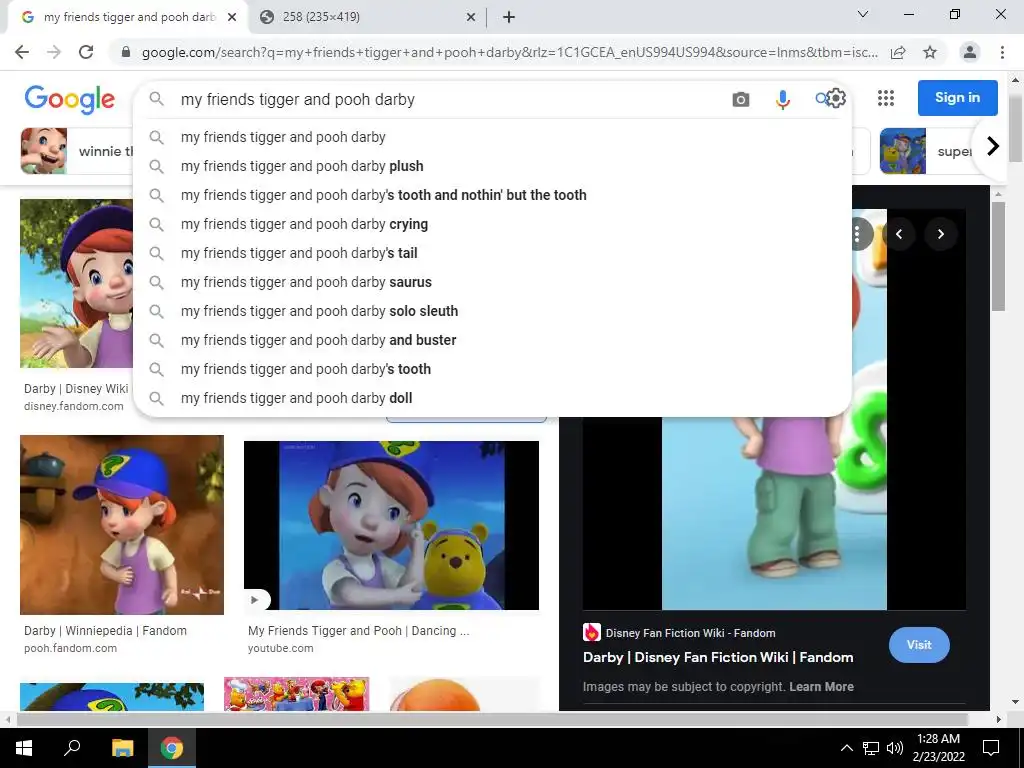The height and width of the screenshot is (768, 1024).
Task: Start voice search with microphone icon
Action: pos(782,99)
